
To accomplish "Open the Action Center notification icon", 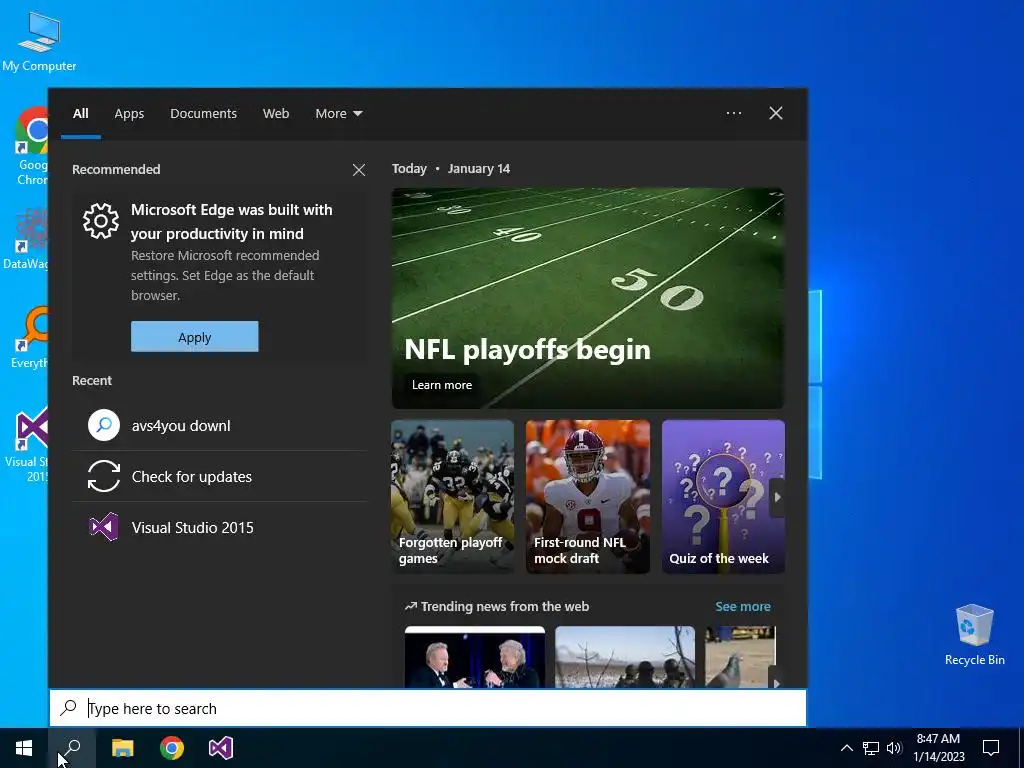I will pyautogui.click(x=991, y=748).
